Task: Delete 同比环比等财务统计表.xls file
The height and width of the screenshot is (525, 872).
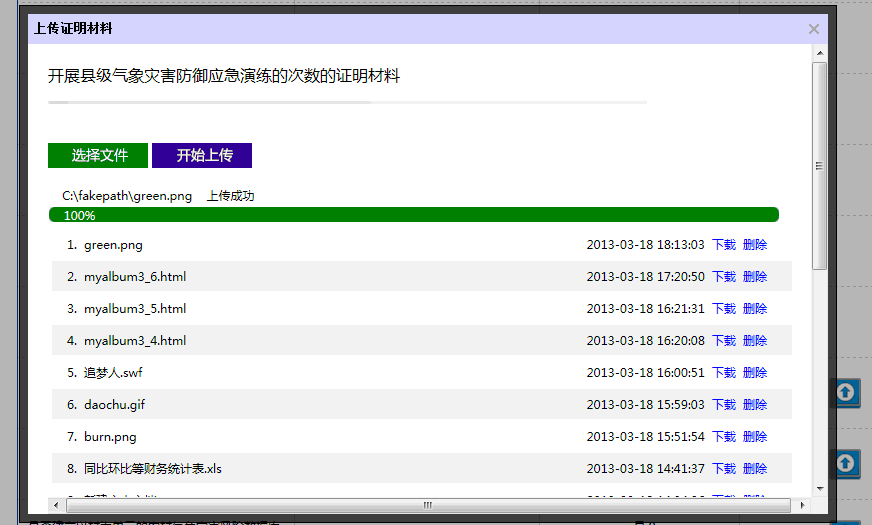Action: [755, 468]
